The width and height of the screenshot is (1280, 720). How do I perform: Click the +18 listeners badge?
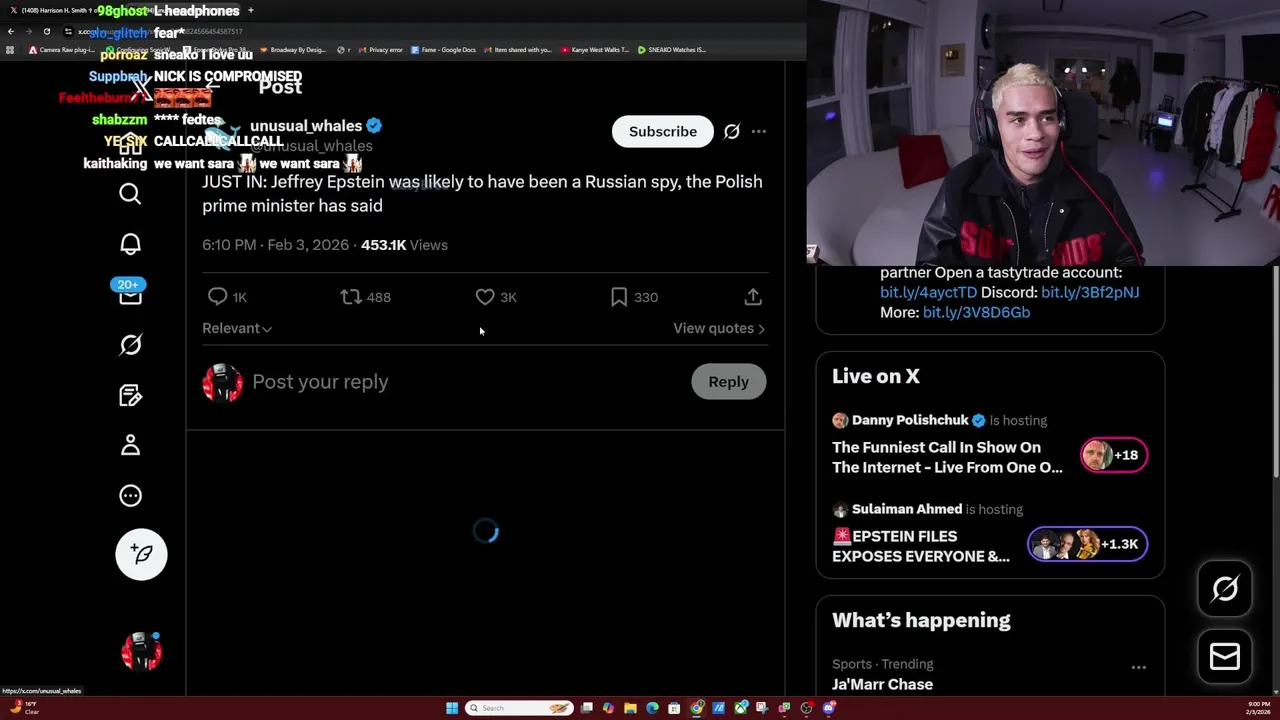coord(1113,455)
